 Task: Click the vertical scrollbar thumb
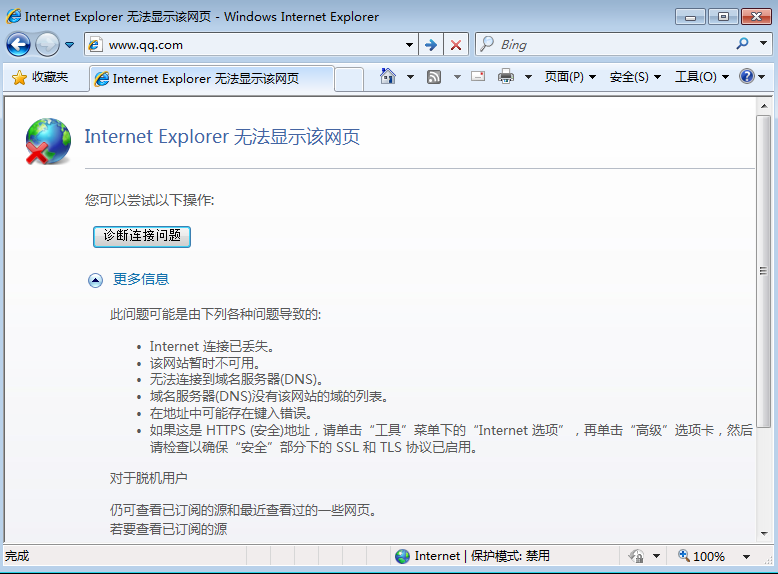coord(764,271)
